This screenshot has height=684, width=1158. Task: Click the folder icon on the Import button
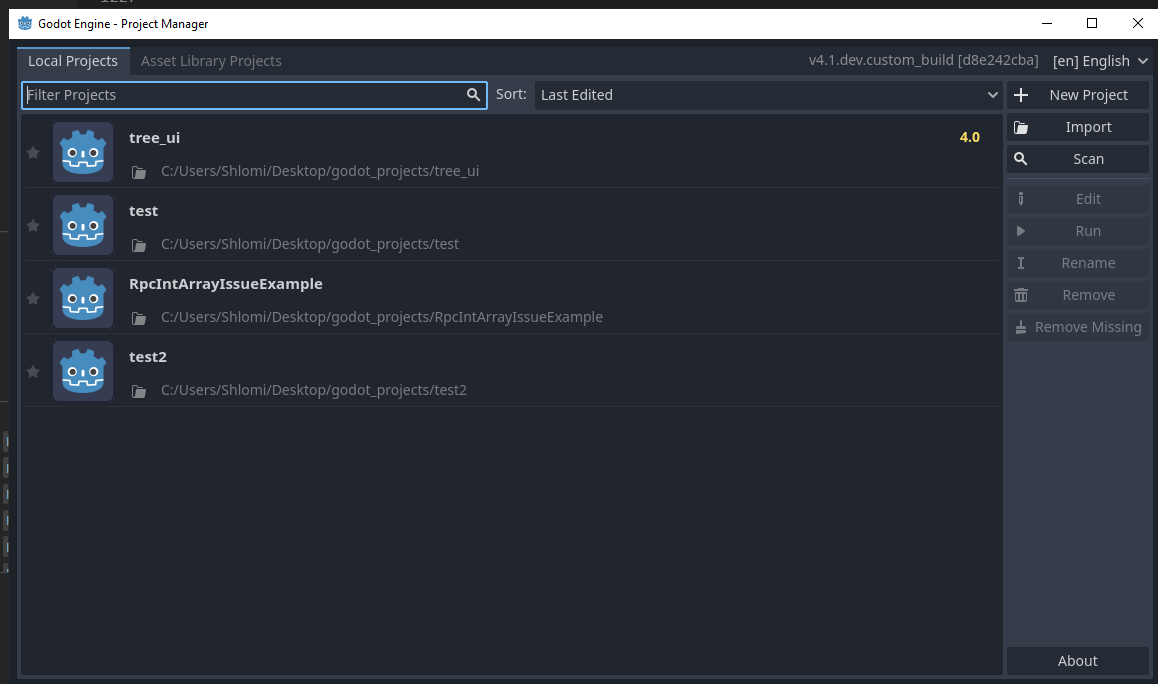pos(1021,127)
